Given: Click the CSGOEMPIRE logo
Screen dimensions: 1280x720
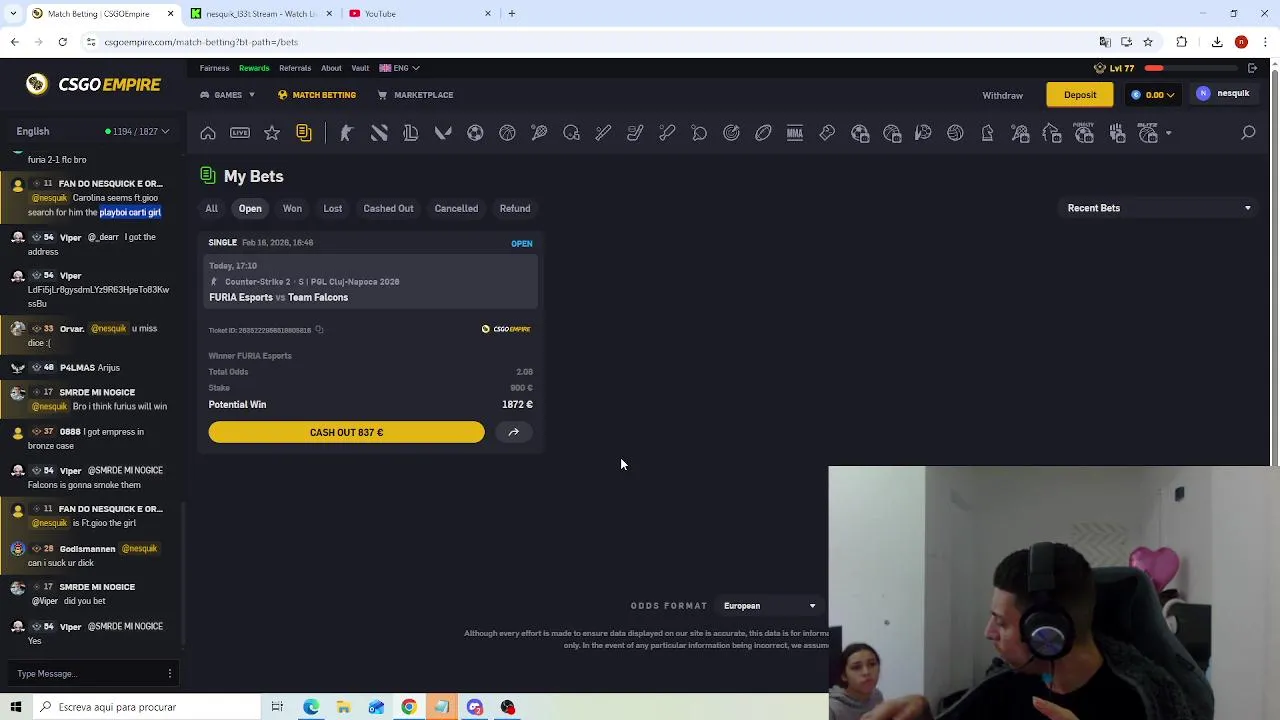Looking at the screenshot, I should (x=94, y=85).
